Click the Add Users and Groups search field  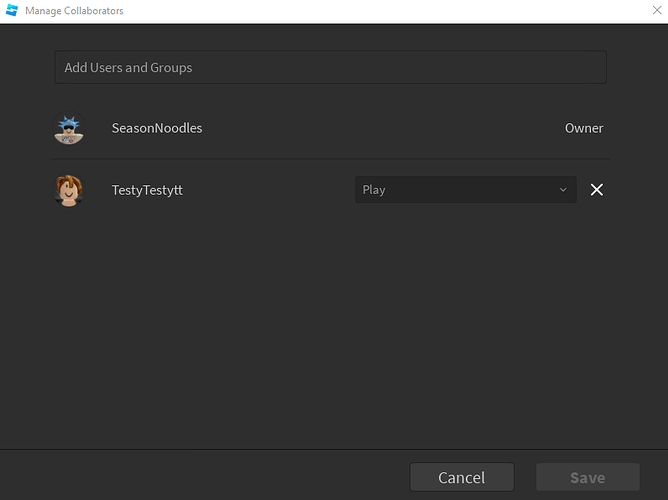tap(330, 67)
